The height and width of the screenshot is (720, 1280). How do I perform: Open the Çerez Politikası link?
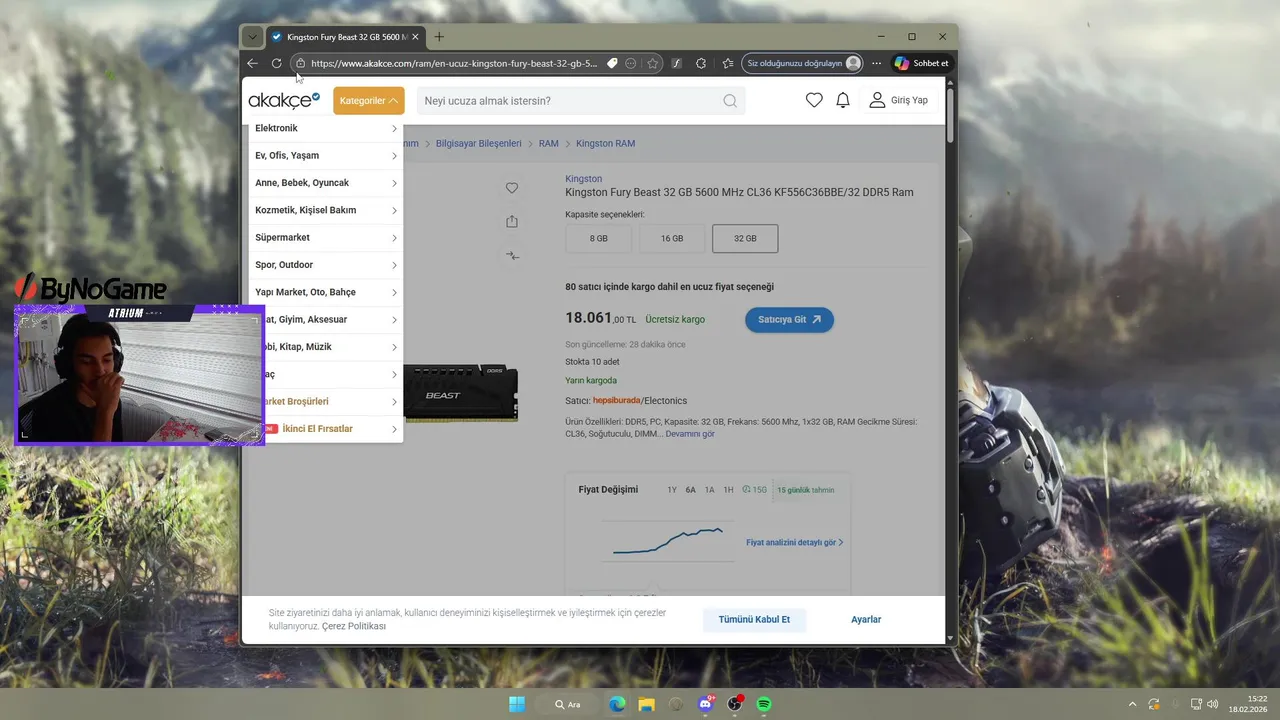(x=354, y=626)
